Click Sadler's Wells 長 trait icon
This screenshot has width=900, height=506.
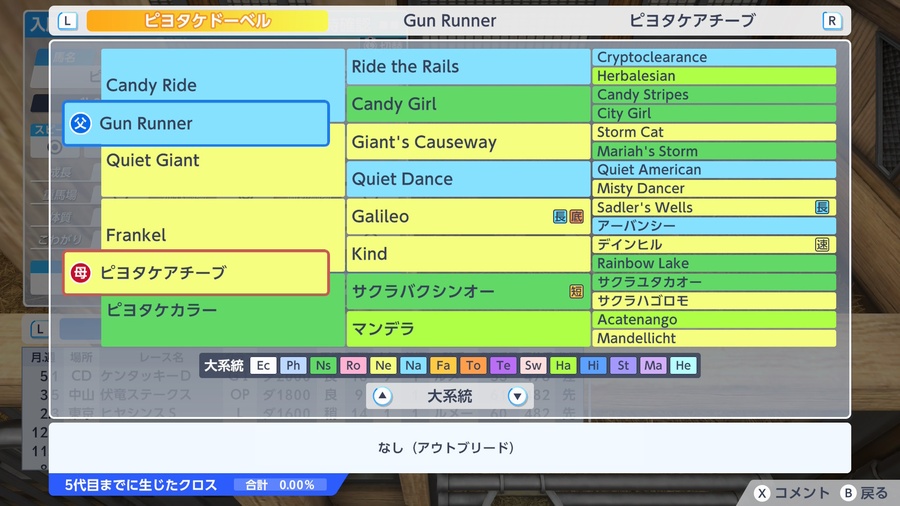coord(822,207)
